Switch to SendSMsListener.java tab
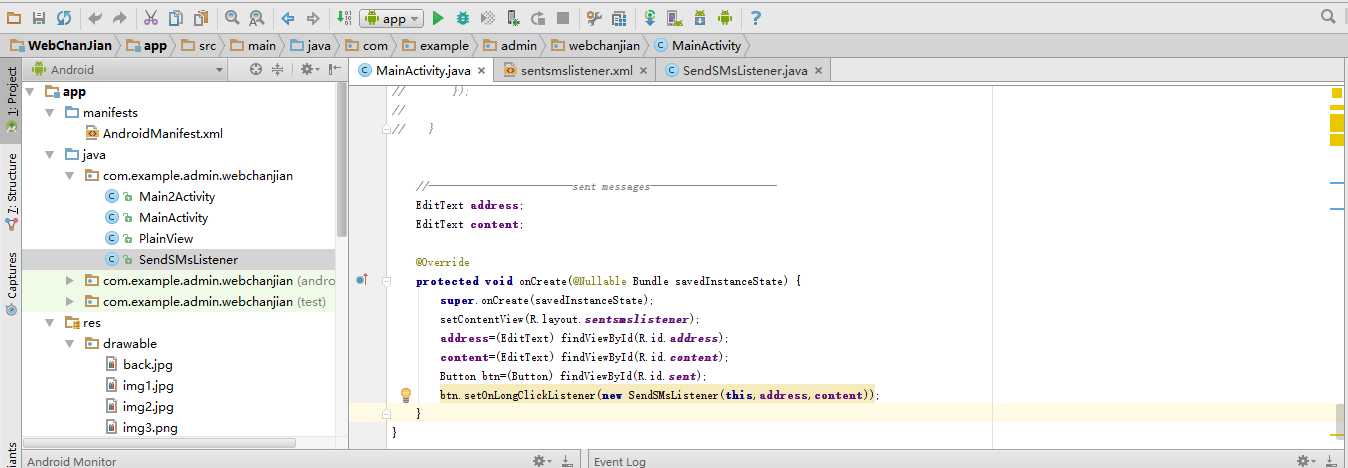The width and height of the screenshot is (1348, 468). pyautogui.click(x=744, y=70)
